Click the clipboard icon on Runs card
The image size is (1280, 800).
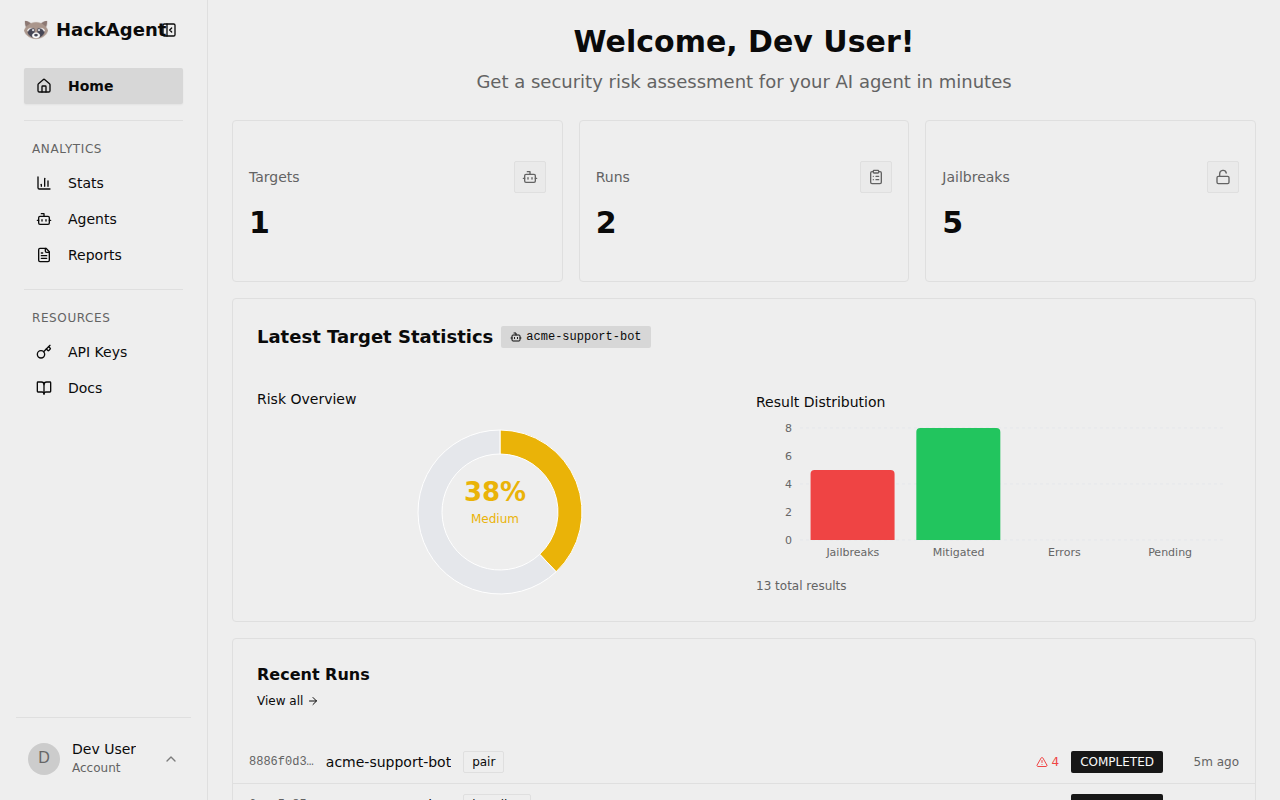(876, 177)
